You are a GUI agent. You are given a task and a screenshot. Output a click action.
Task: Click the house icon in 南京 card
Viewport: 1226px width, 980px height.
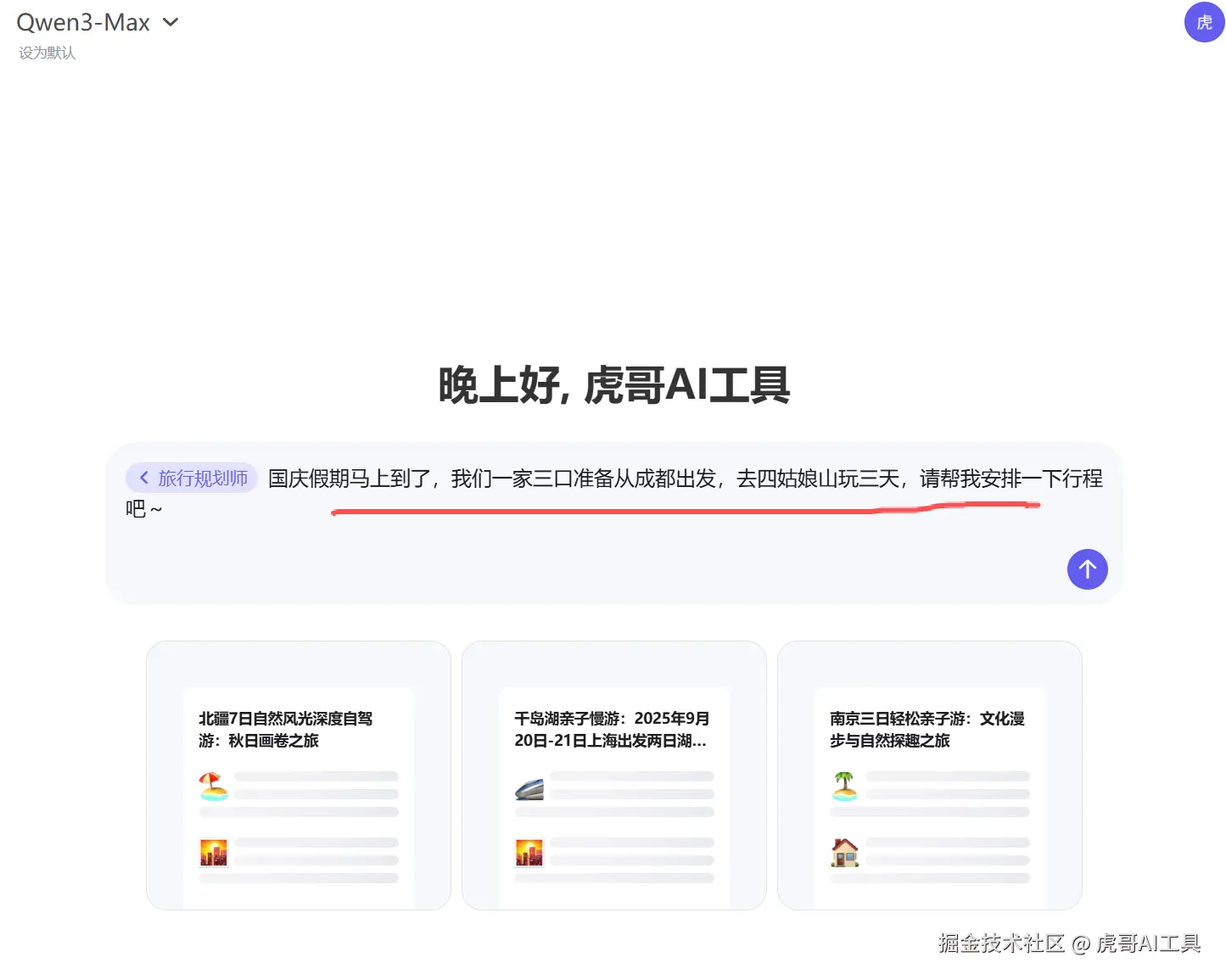click(845, 852)
